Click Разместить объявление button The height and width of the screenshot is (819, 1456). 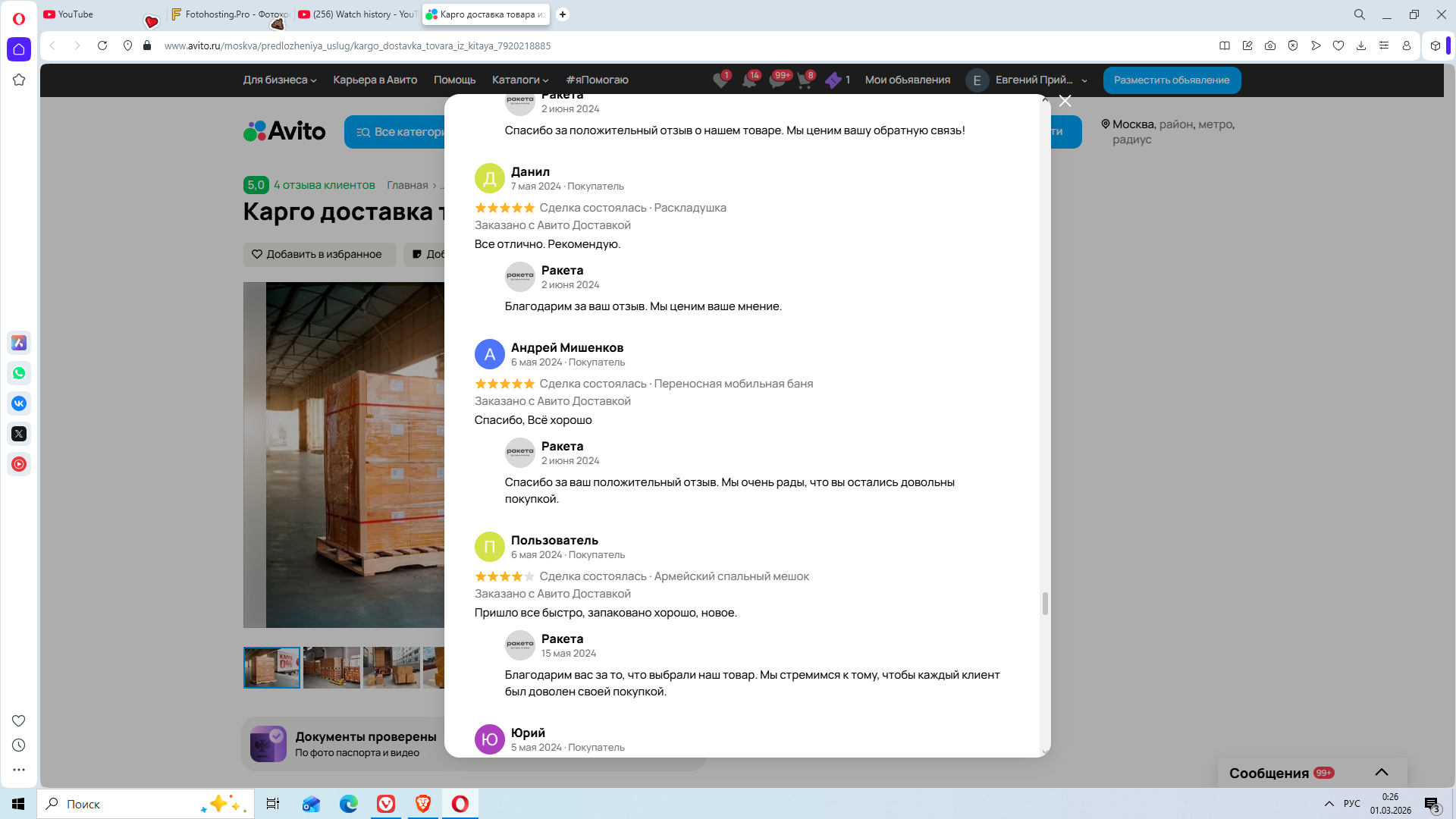[1172, 80]
